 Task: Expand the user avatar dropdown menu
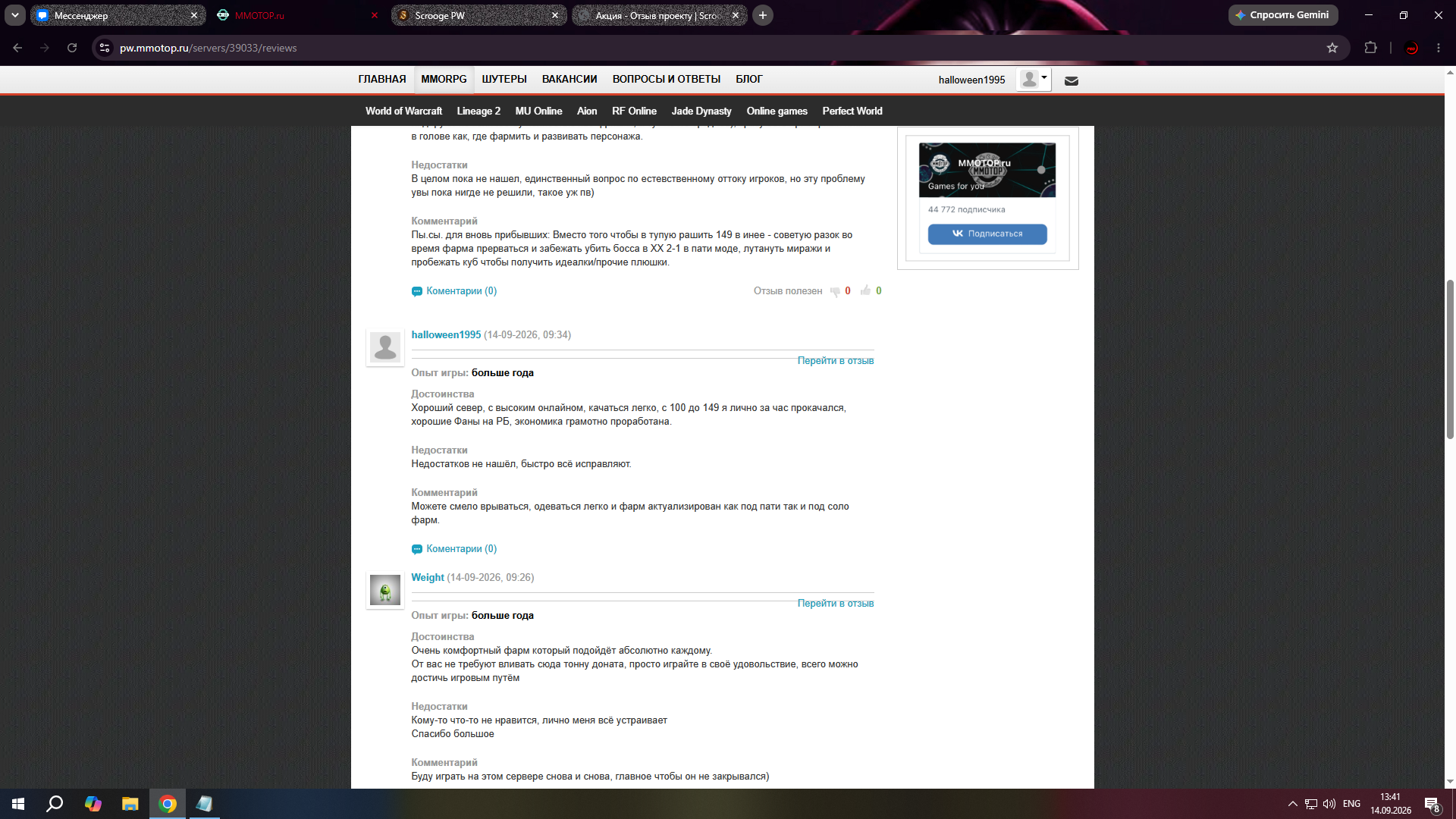tap(1034, 79)
